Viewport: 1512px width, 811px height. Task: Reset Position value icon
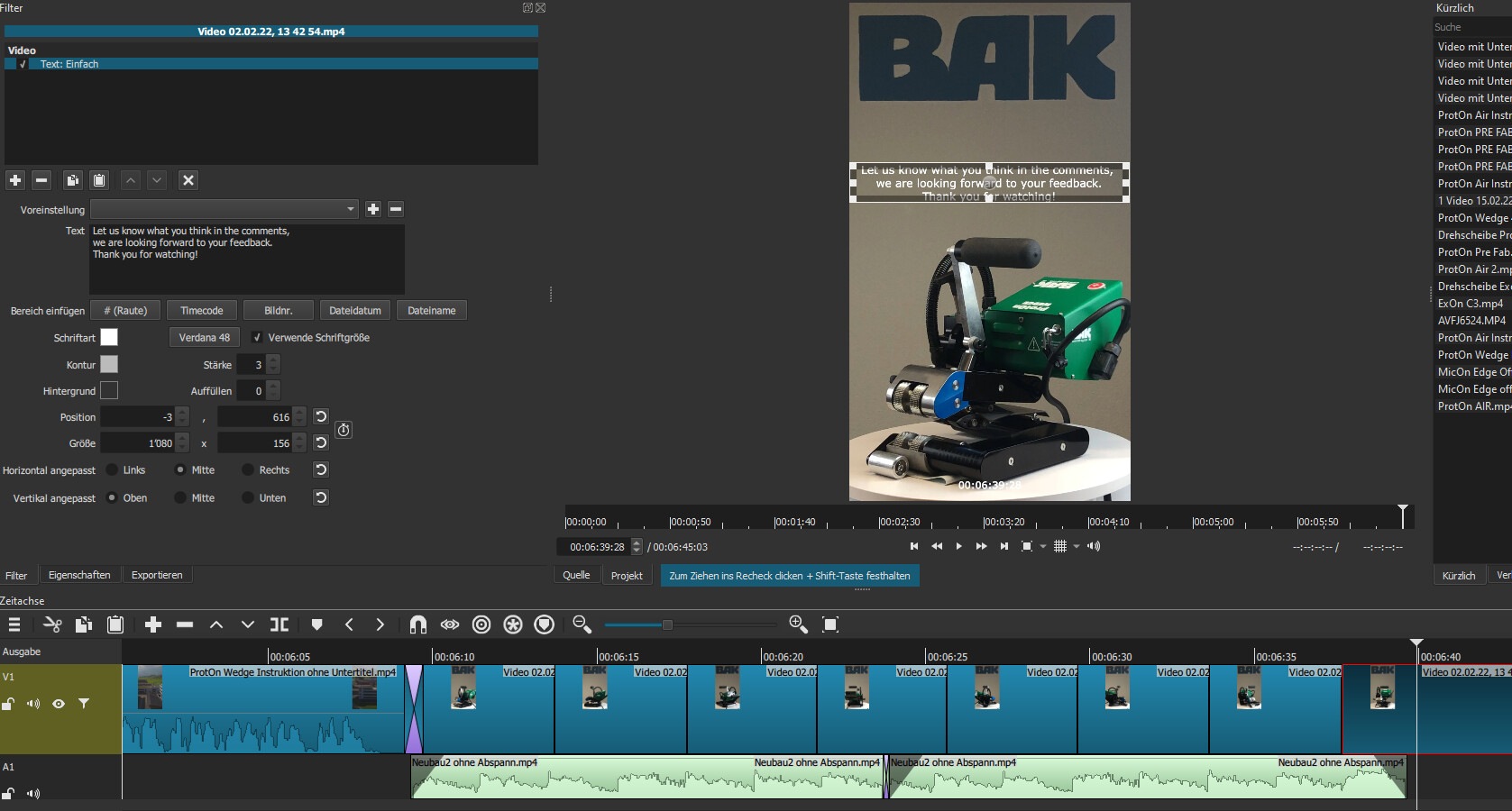tap(321, 416)
